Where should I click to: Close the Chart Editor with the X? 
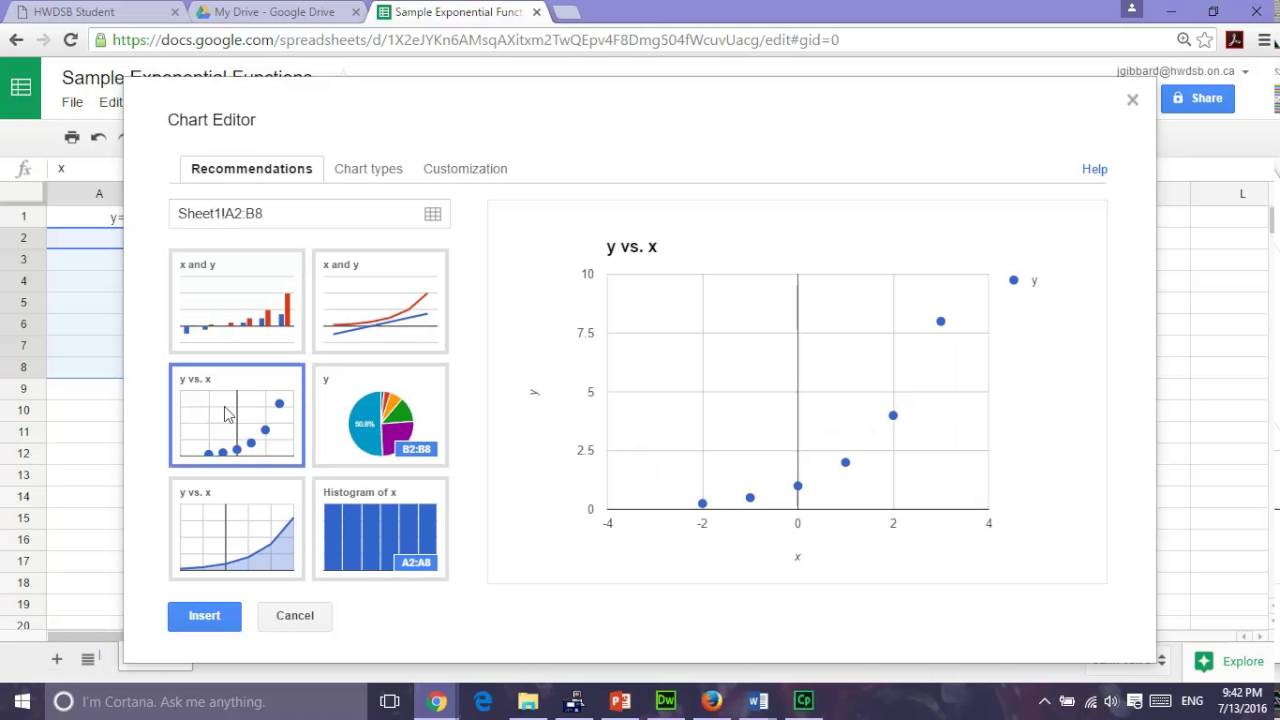(1132, 100)
